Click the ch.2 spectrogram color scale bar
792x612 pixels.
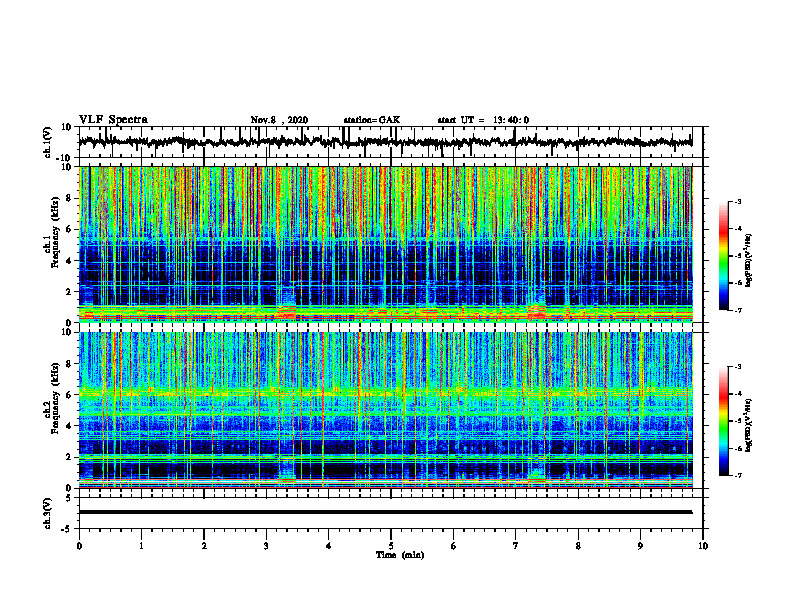click(723, 421)
